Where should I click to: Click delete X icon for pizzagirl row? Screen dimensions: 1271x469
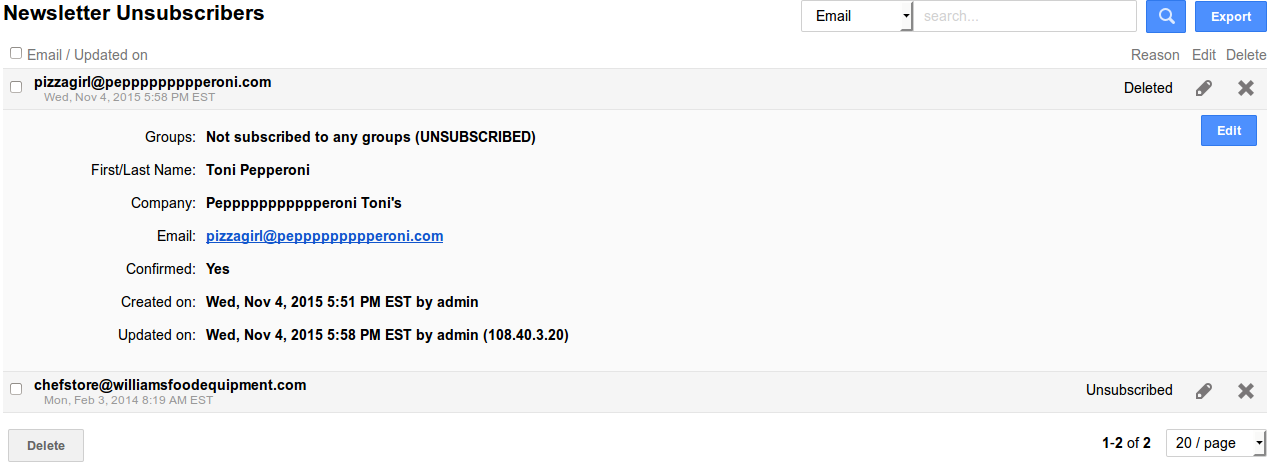pyautogui.click(x=1245, y=88)
